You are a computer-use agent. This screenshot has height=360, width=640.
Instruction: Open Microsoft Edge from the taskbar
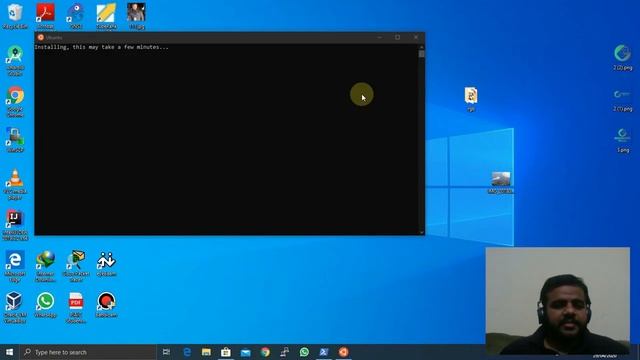click(x=187, y=352)
